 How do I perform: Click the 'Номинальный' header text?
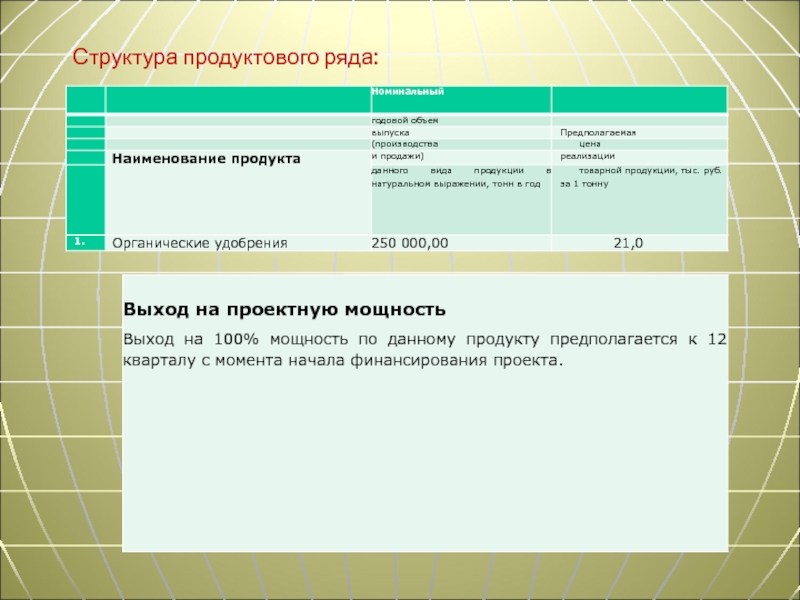[x=408, y=91]
